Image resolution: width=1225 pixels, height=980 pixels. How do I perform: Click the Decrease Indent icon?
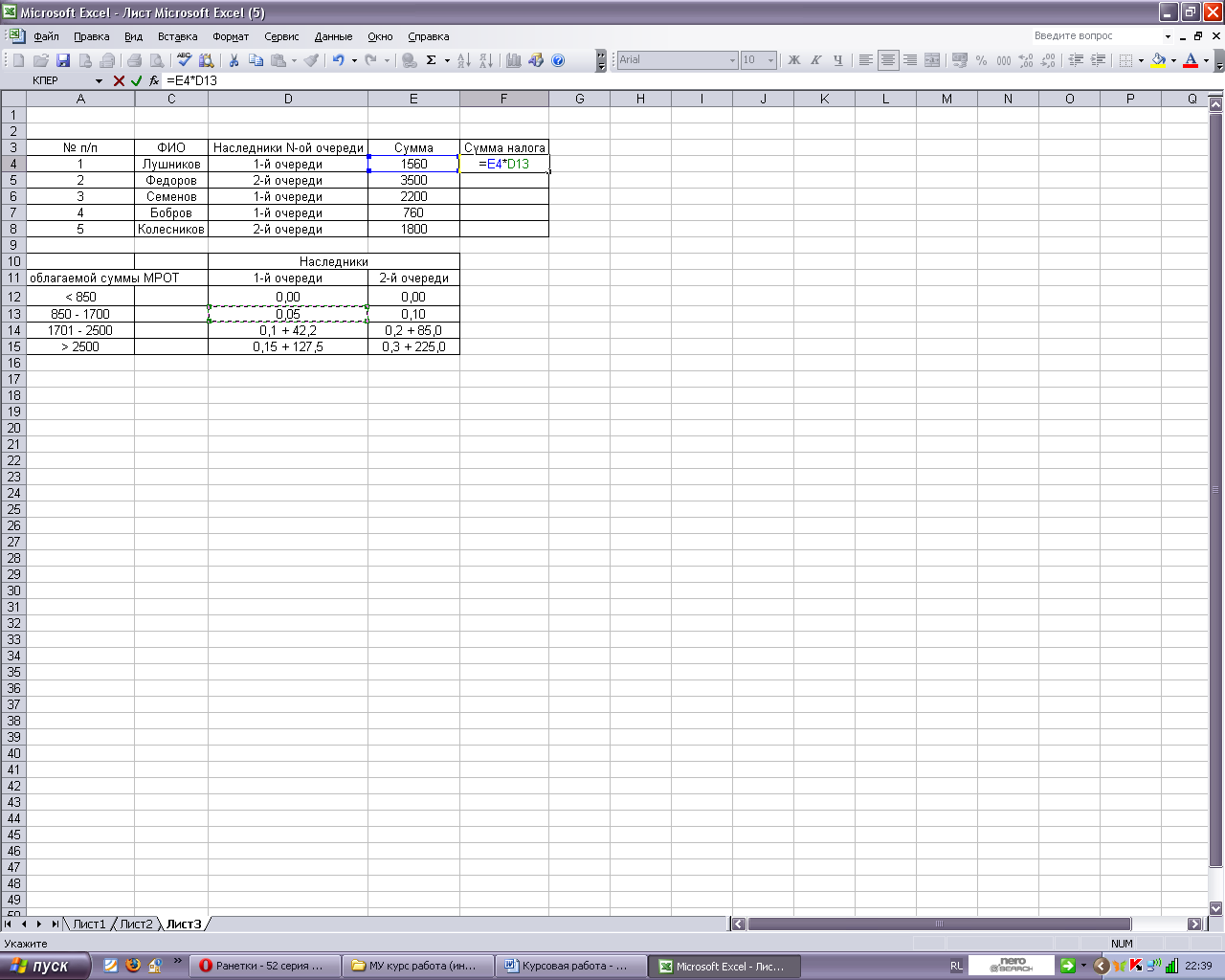tap(1076, 60)
